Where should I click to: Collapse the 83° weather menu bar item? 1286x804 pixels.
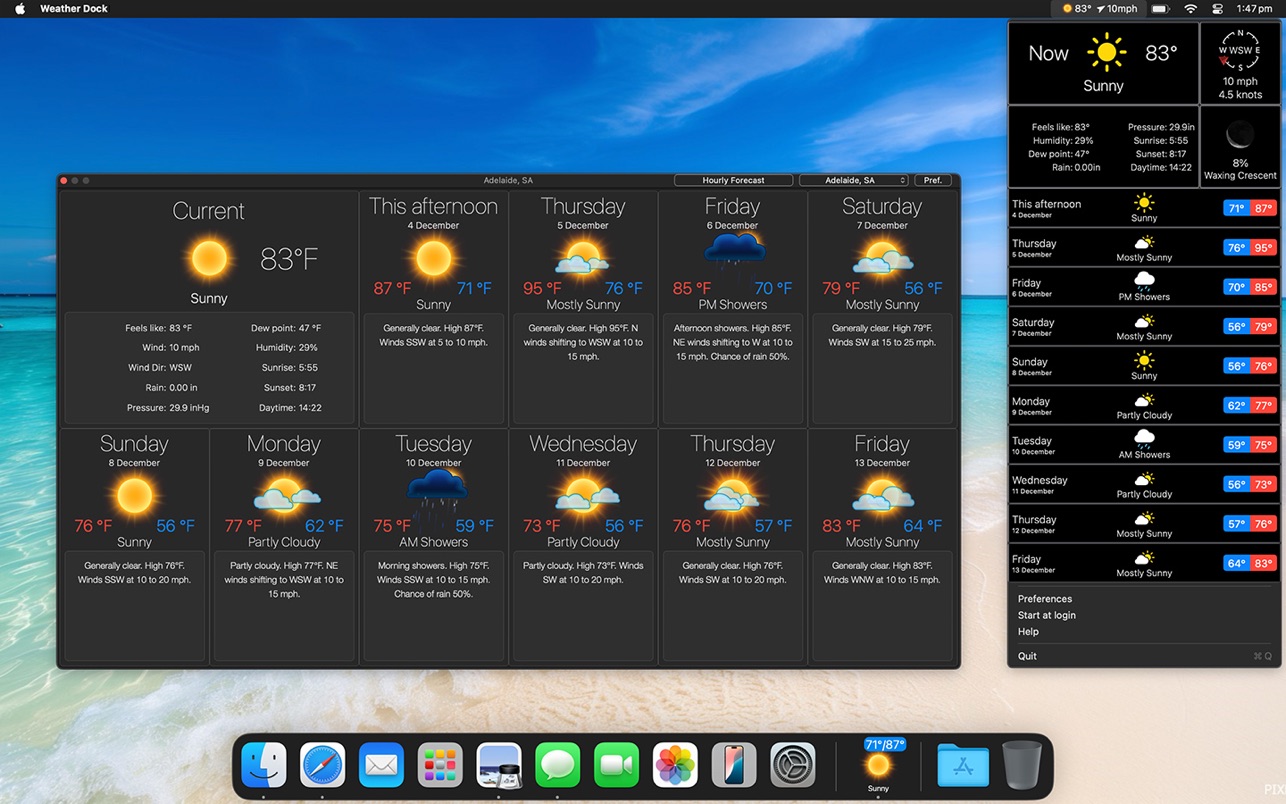pos(1100,9)
